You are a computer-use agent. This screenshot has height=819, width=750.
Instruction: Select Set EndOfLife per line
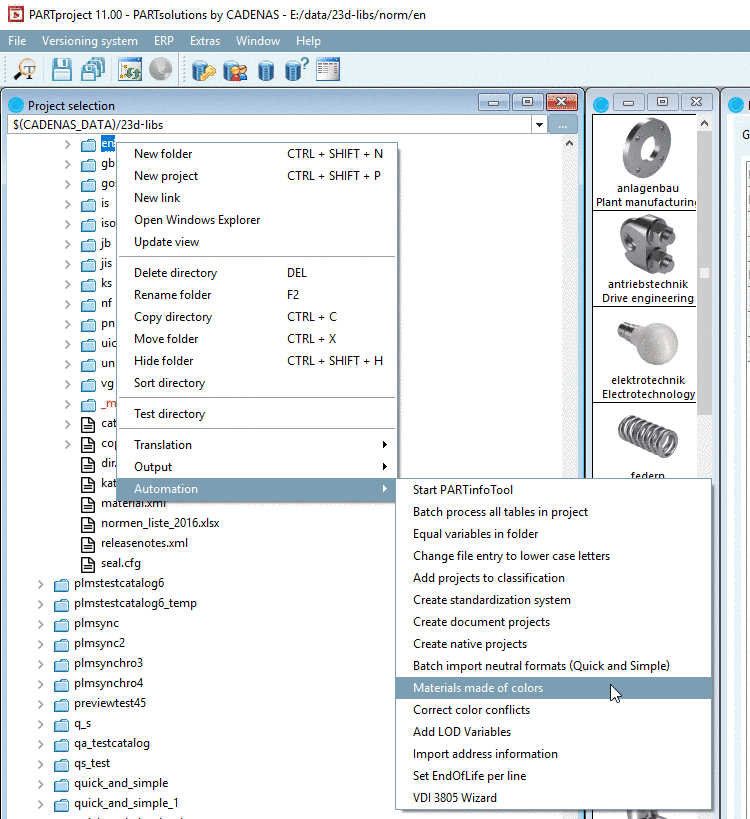click(x=554, y=776)
